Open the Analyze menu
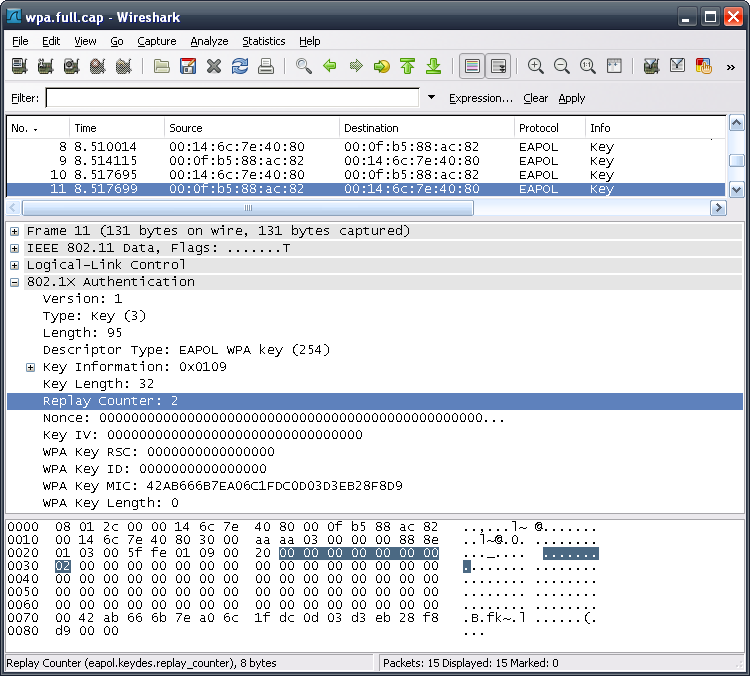This screenshot has width=750, height=676. (209, 41)
